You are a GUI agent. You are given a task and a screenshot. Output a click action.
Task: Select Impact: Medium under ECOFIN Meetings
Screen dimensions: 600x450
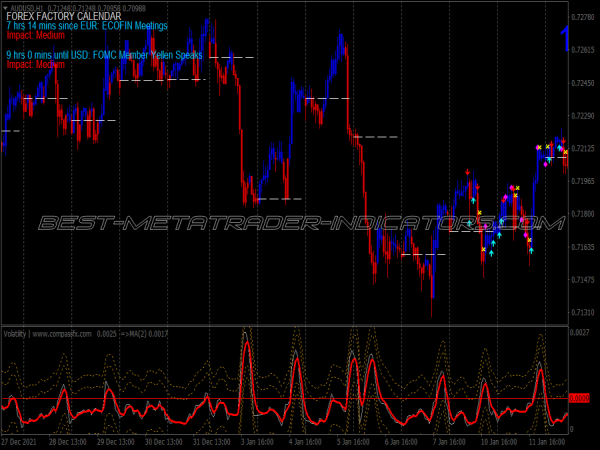tap(36, 35)
